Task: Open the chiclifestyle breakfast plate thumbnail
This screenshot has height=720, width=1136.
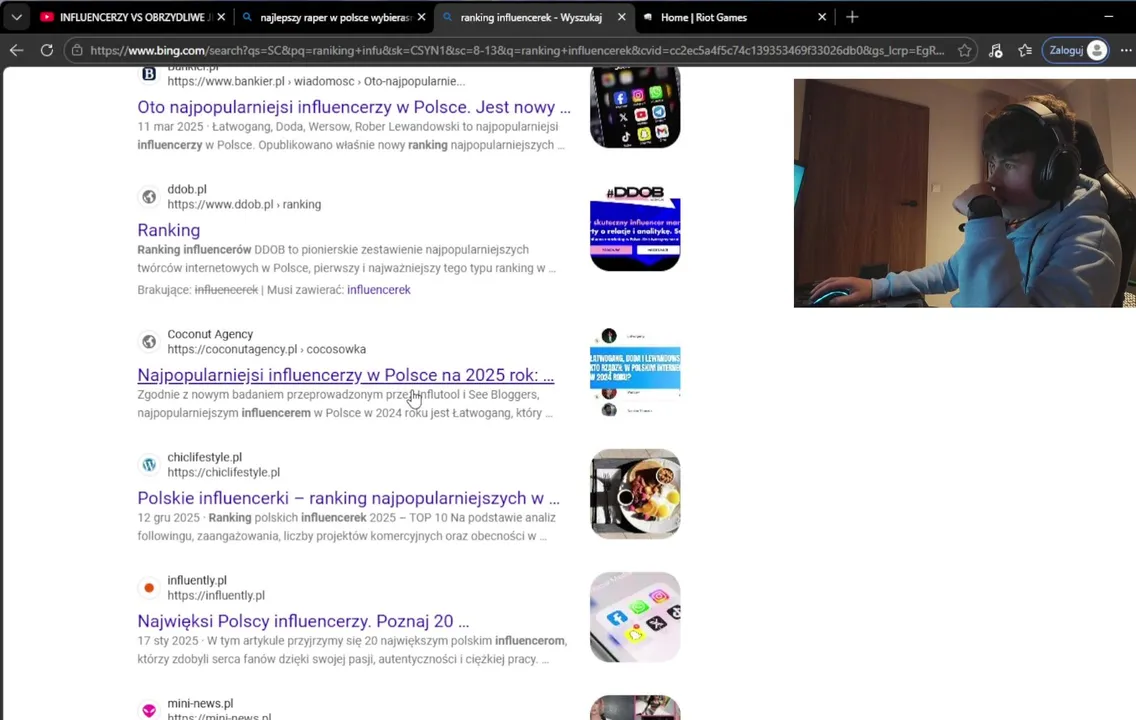Action: [x=635, y=494]
